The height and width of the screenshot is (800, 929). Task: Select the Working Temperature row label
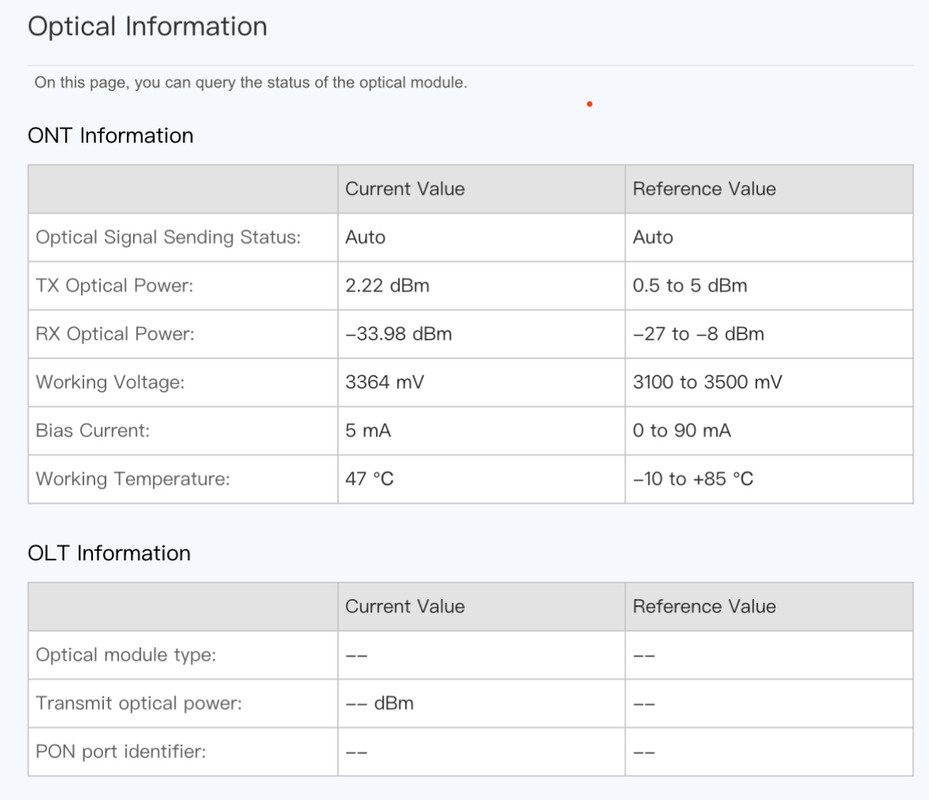[132, 479]
